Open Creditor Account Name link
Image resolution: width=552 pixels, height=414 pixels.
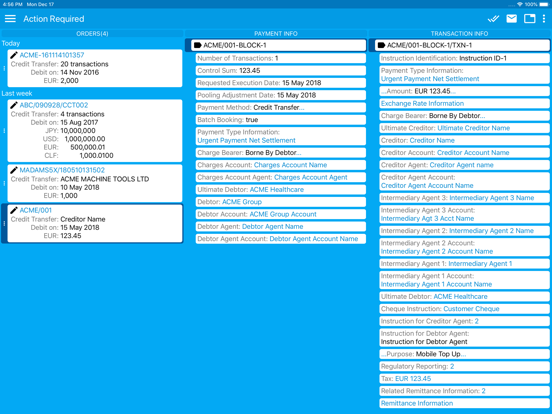coord(473,153)
